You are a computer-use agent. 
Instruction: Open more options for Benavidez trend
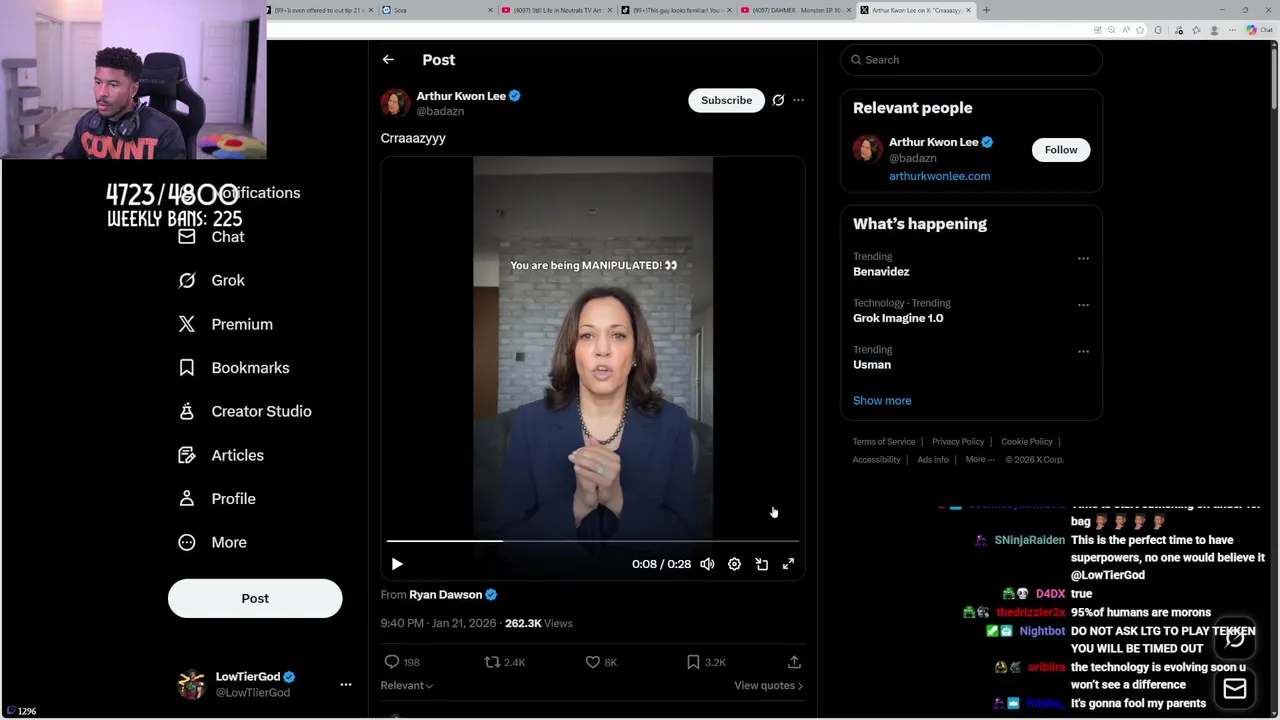pyautogui.click(x=1083, y=258)
